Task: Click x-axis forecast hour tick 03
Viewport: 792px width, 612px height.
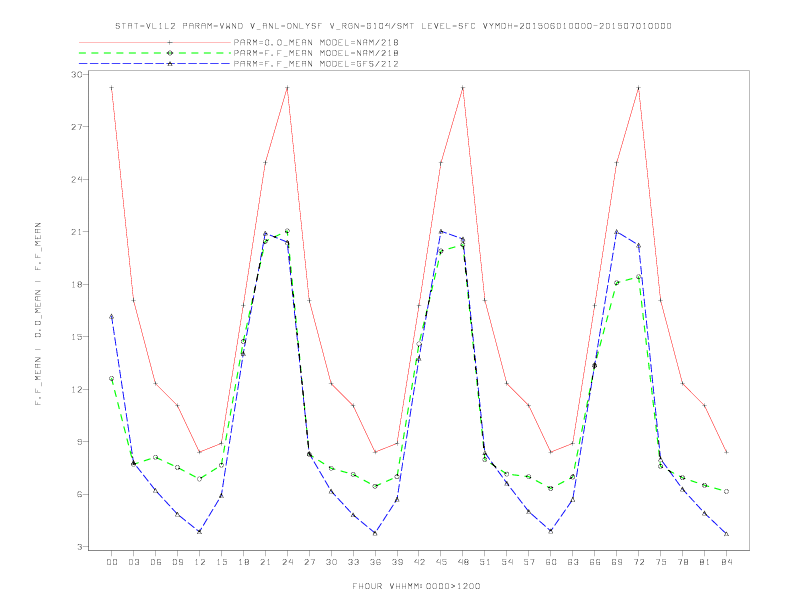Action: coord(133,562)
